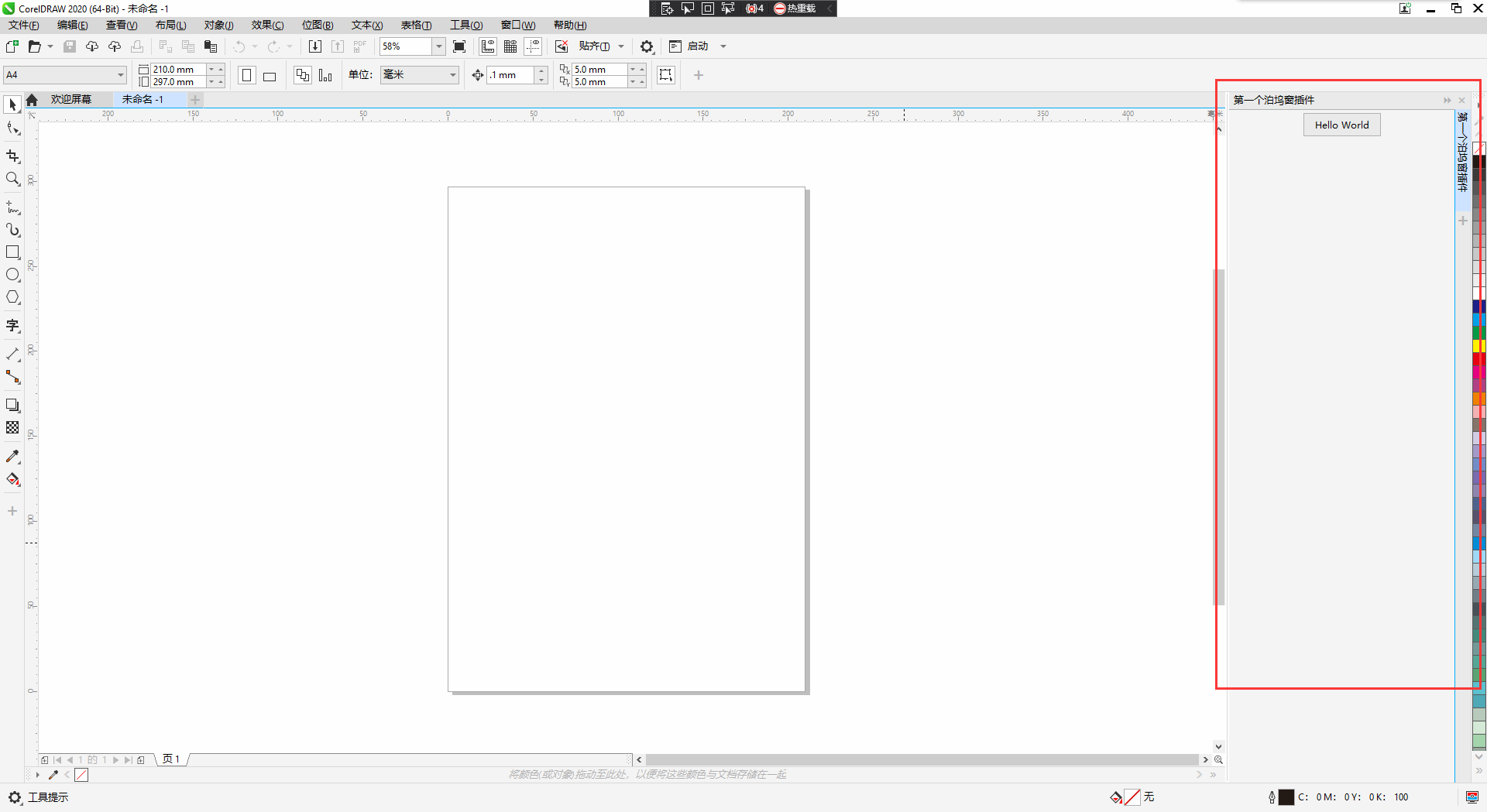Select the Eyedropper tool
The image size is (1487, 812).
(x=12, y=457)
